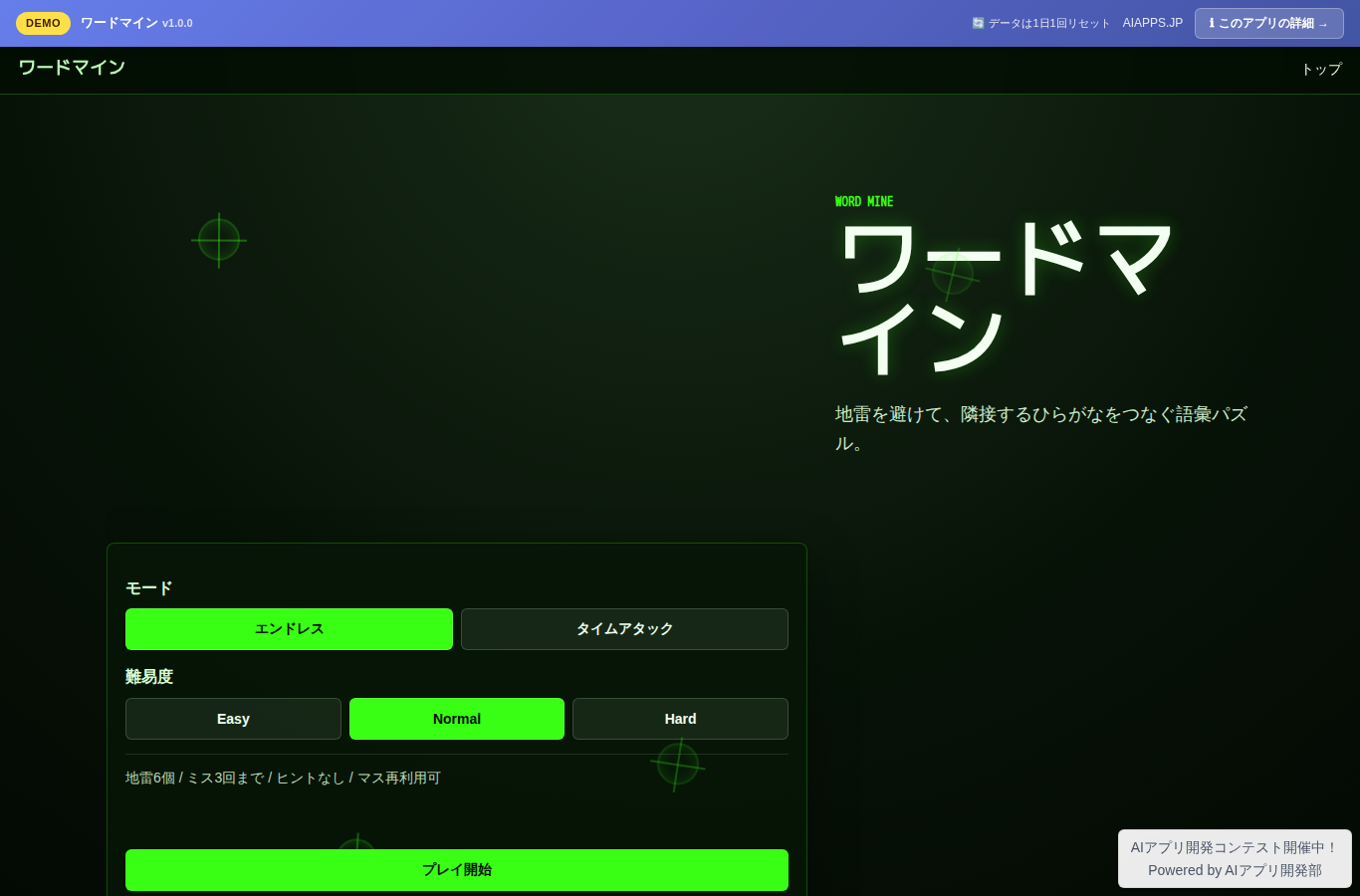1360x896 pixels.
Task: Click the データは1日1回リセット notice
Action: (x=1040, y=23)
